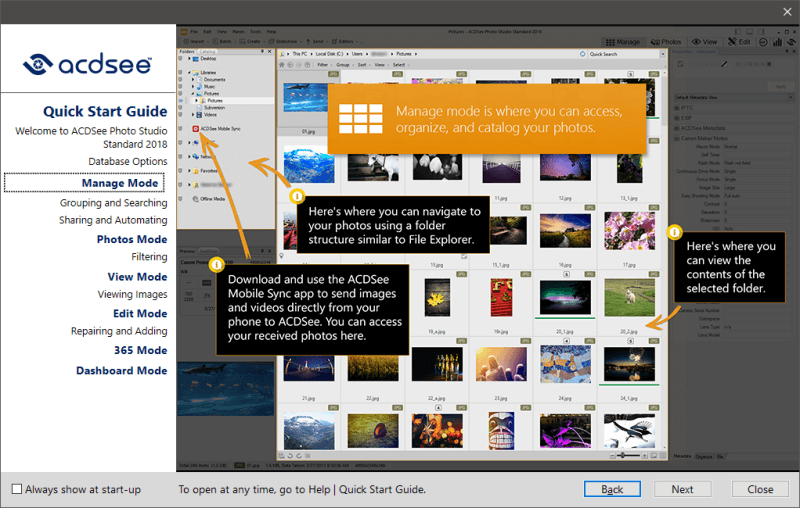Toggle easy-select marker beside Desktop folder

point(180,59)
